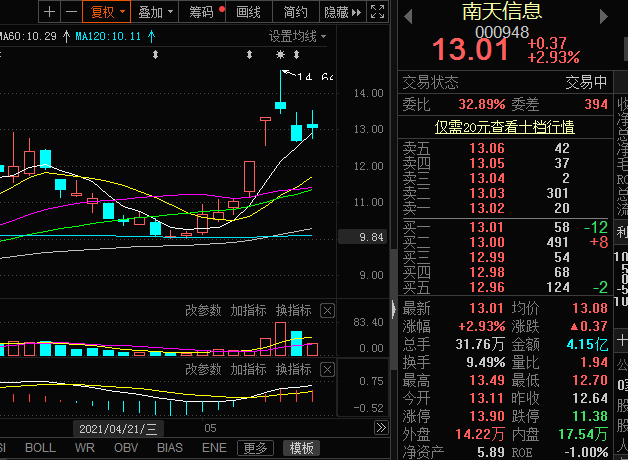This screenshot has height=460, width=628.
Task: Zoom out chart with minus button
Action: coord(71,12)
